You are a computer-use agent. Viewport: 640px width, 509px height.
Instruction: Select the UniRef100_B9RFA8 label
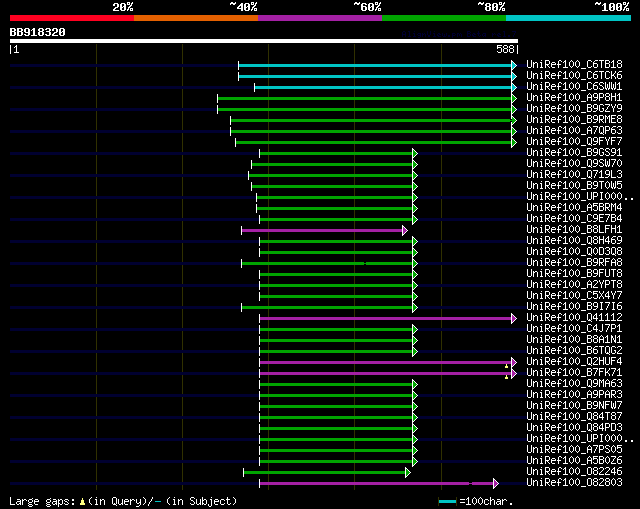click(574, 263)
